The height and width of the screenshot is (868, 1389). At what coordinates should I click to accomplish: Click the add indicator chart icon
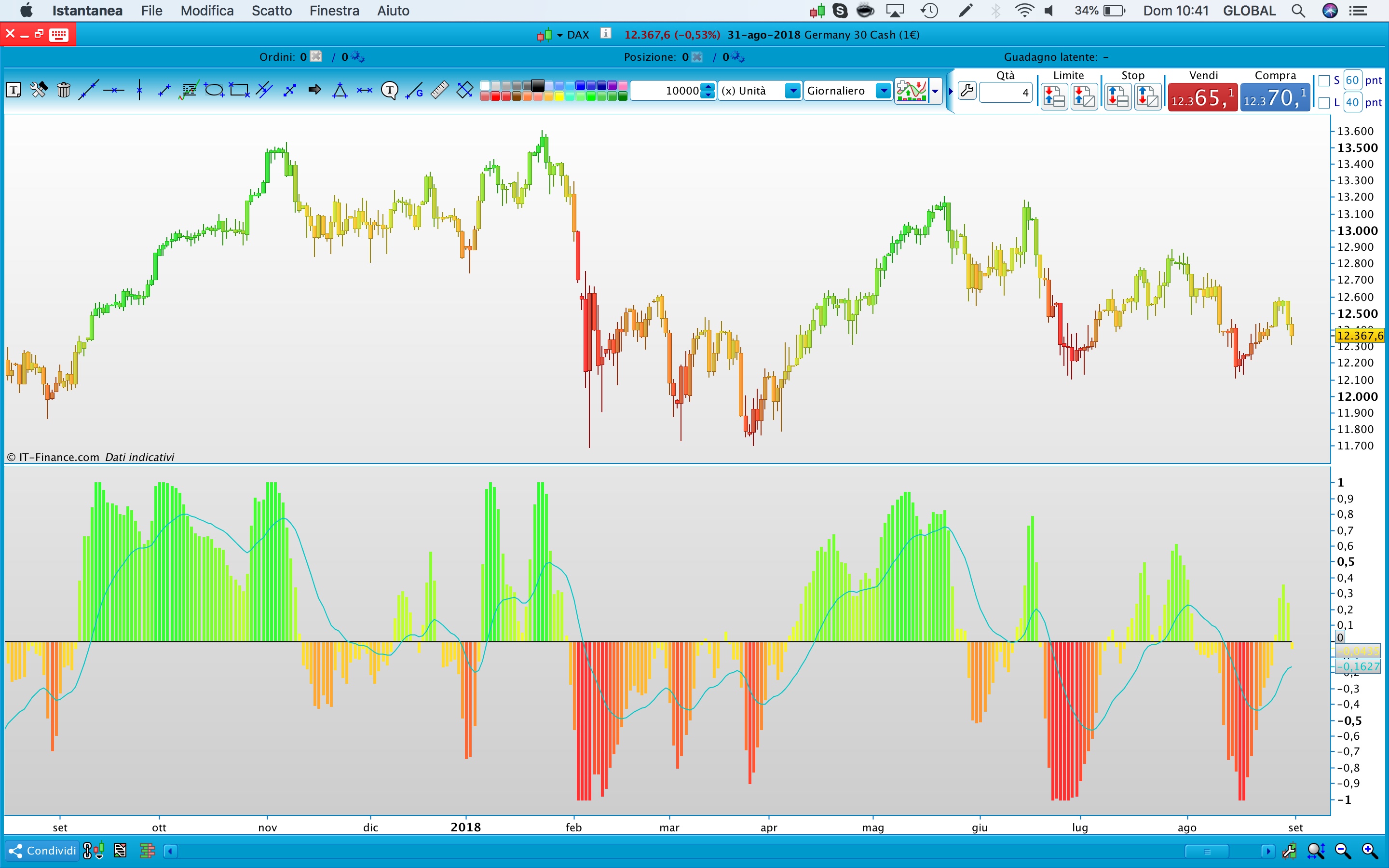[x=912, y=91]
